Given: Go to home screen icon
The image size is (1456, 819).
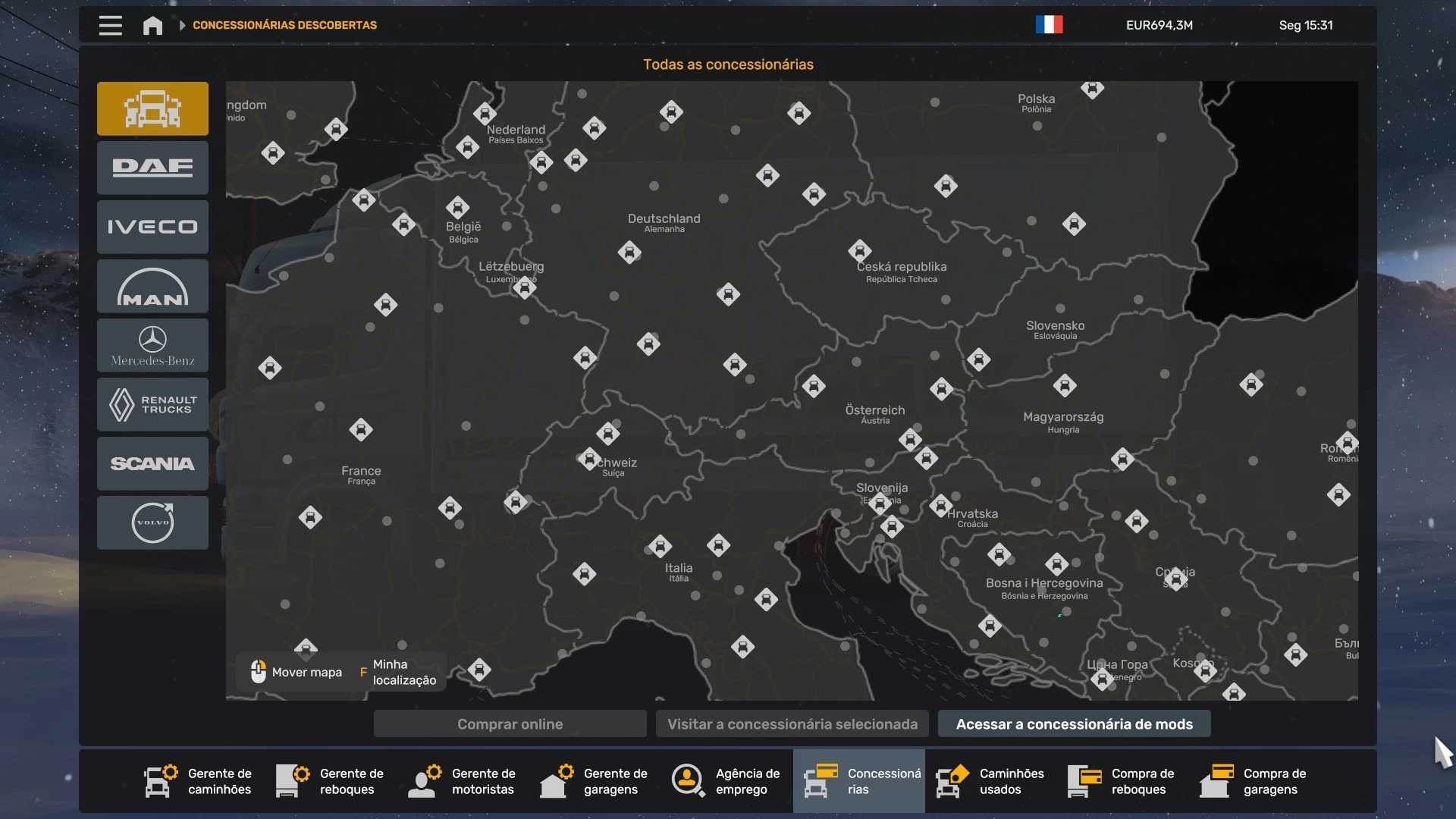Looking at the screenshot, I should (x=152, y=25).
